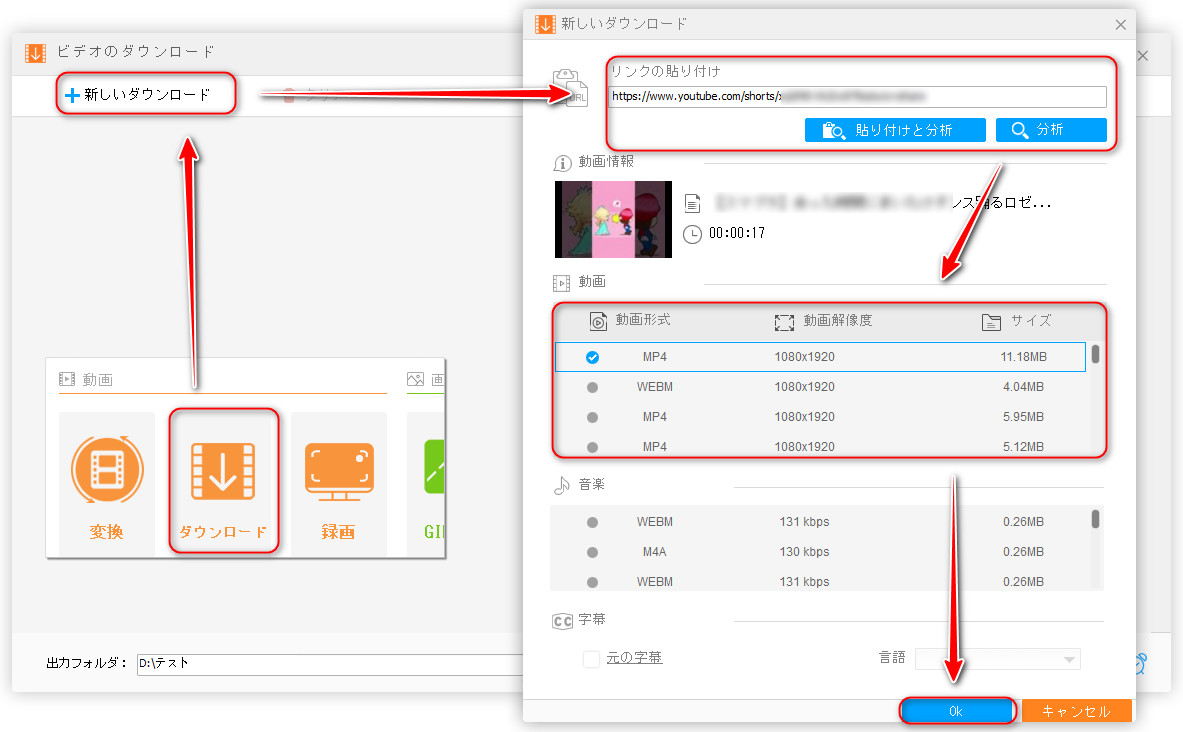Click the 動画情報 info icon
Image resolution: width=1183 pixels, height=732 pixels.
[x=562, y=162]
